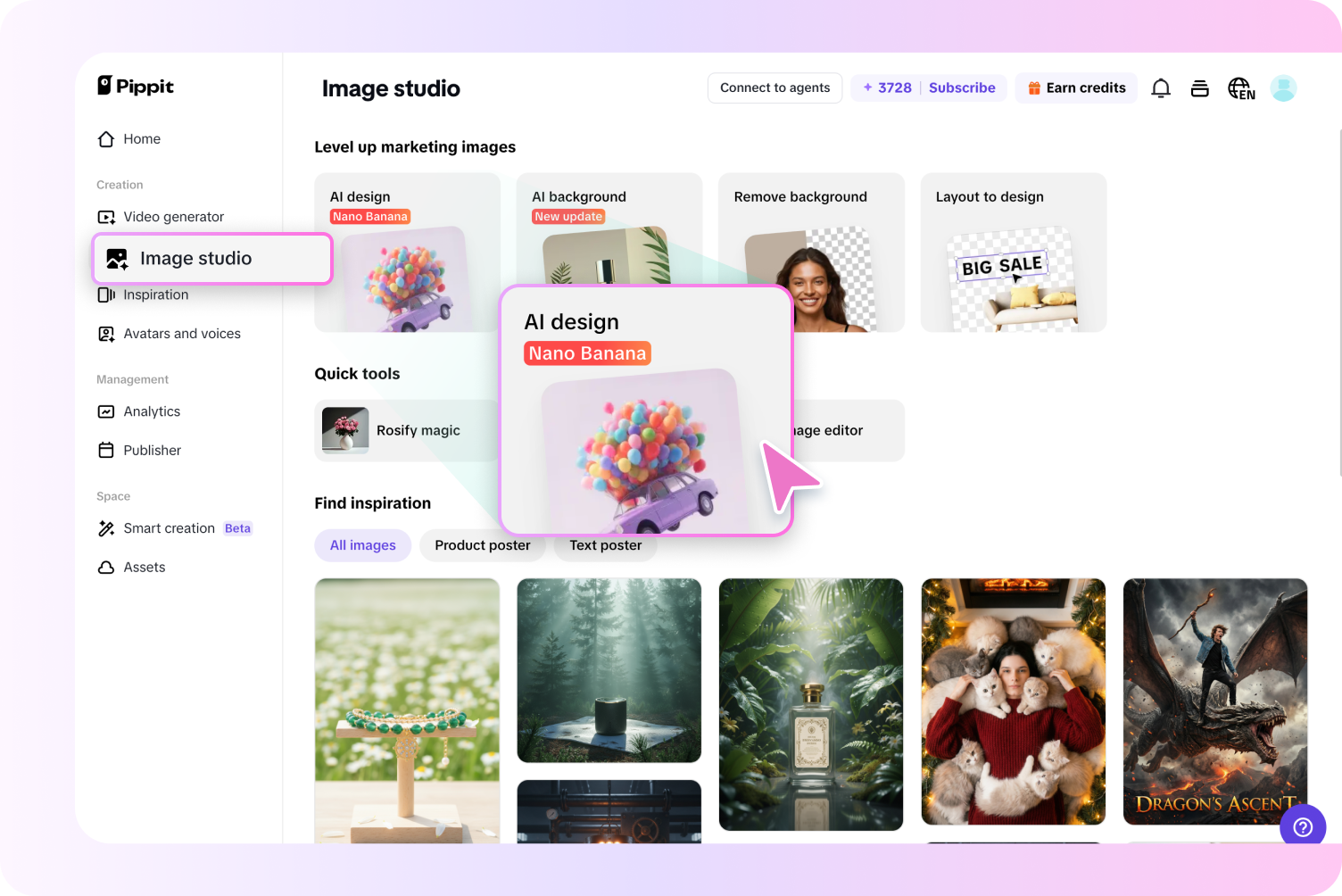Open the bracelet in daisy field image
Viewport: 1342px width, 896px height.
(x=407, y=710)
